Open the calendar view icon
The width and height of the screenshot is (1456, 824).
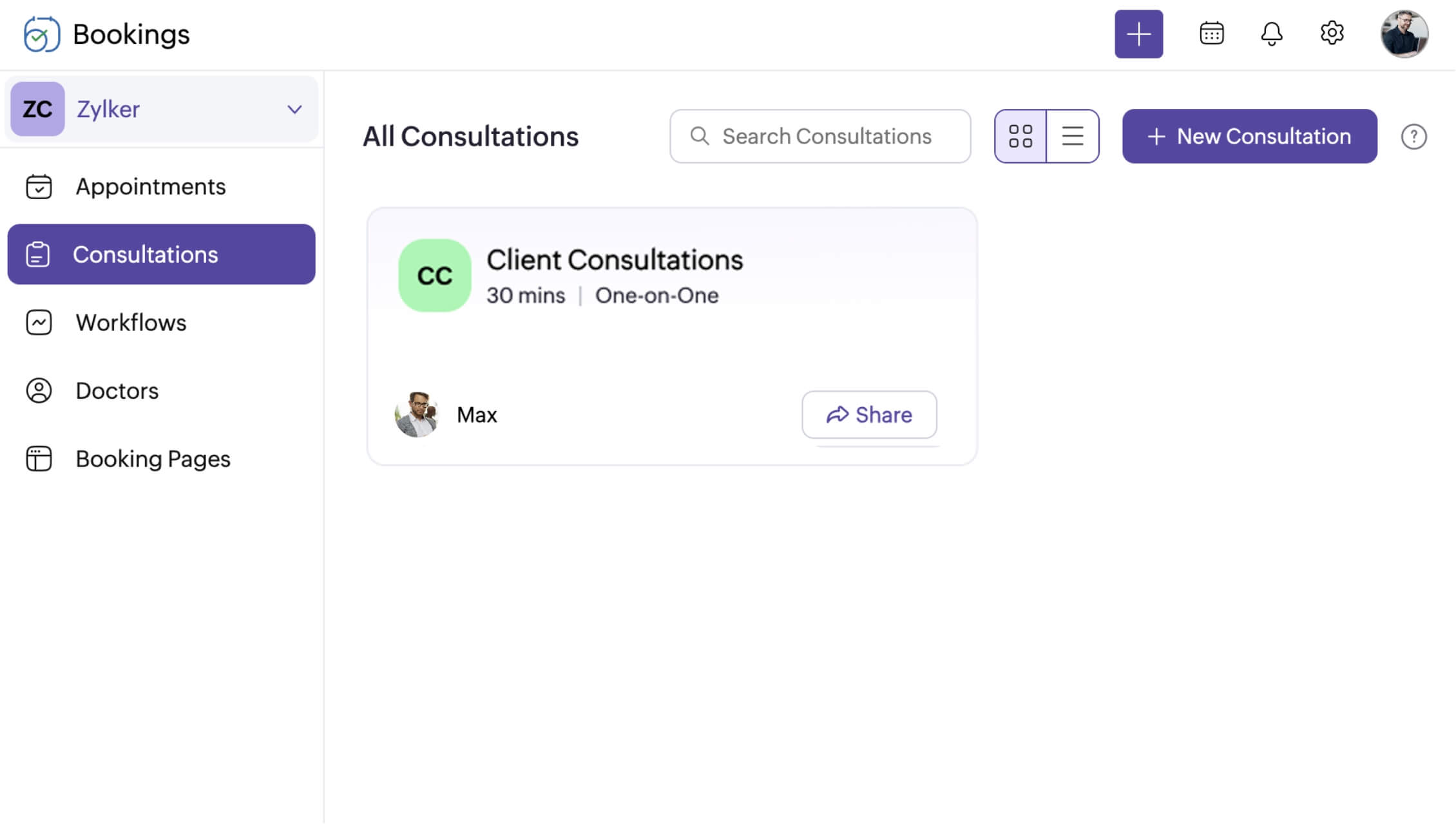point(1211,34)
